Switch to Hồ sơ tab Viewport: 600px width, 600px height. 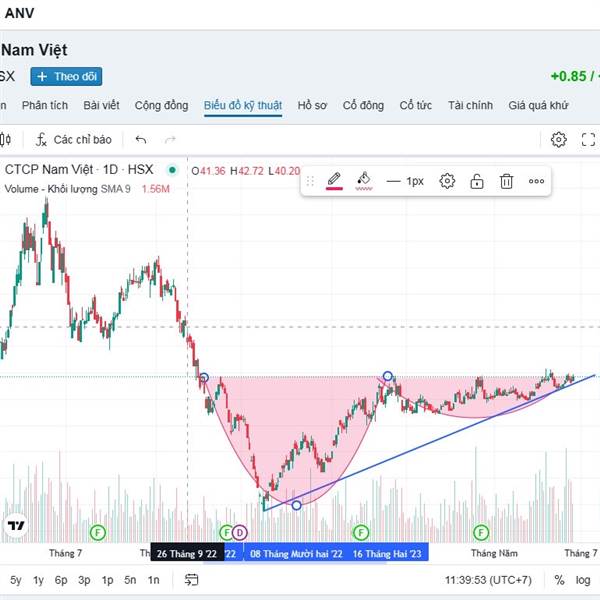tap(312, 105)
